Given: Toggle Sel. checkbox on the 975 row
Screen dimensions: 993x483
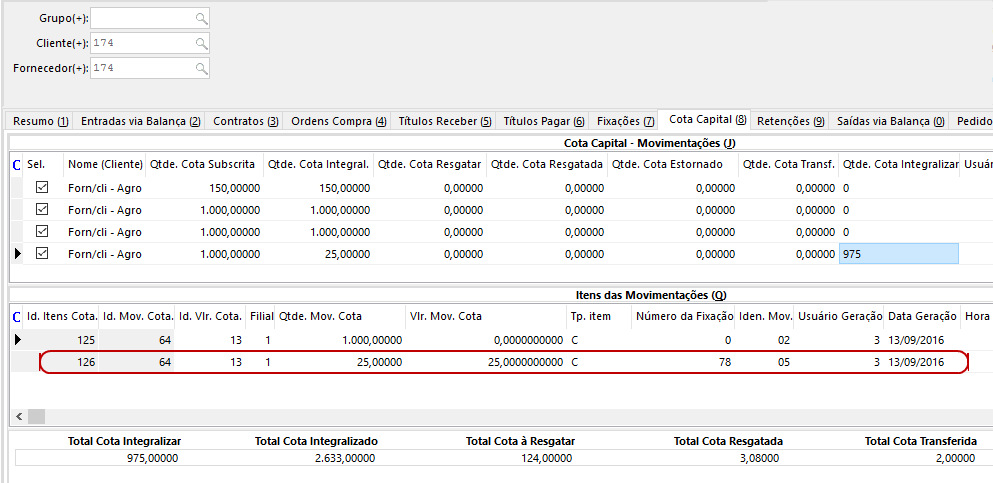Looking at the screenshot, I should pyautogui.click(x=42, y=254).
